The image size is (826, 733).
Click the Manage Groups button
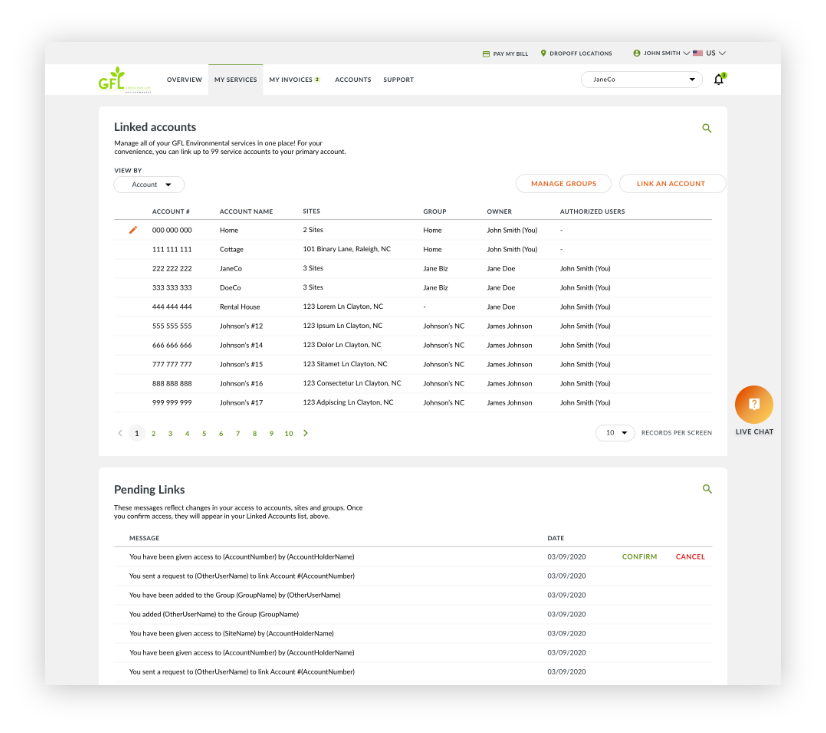pos(563,184)
